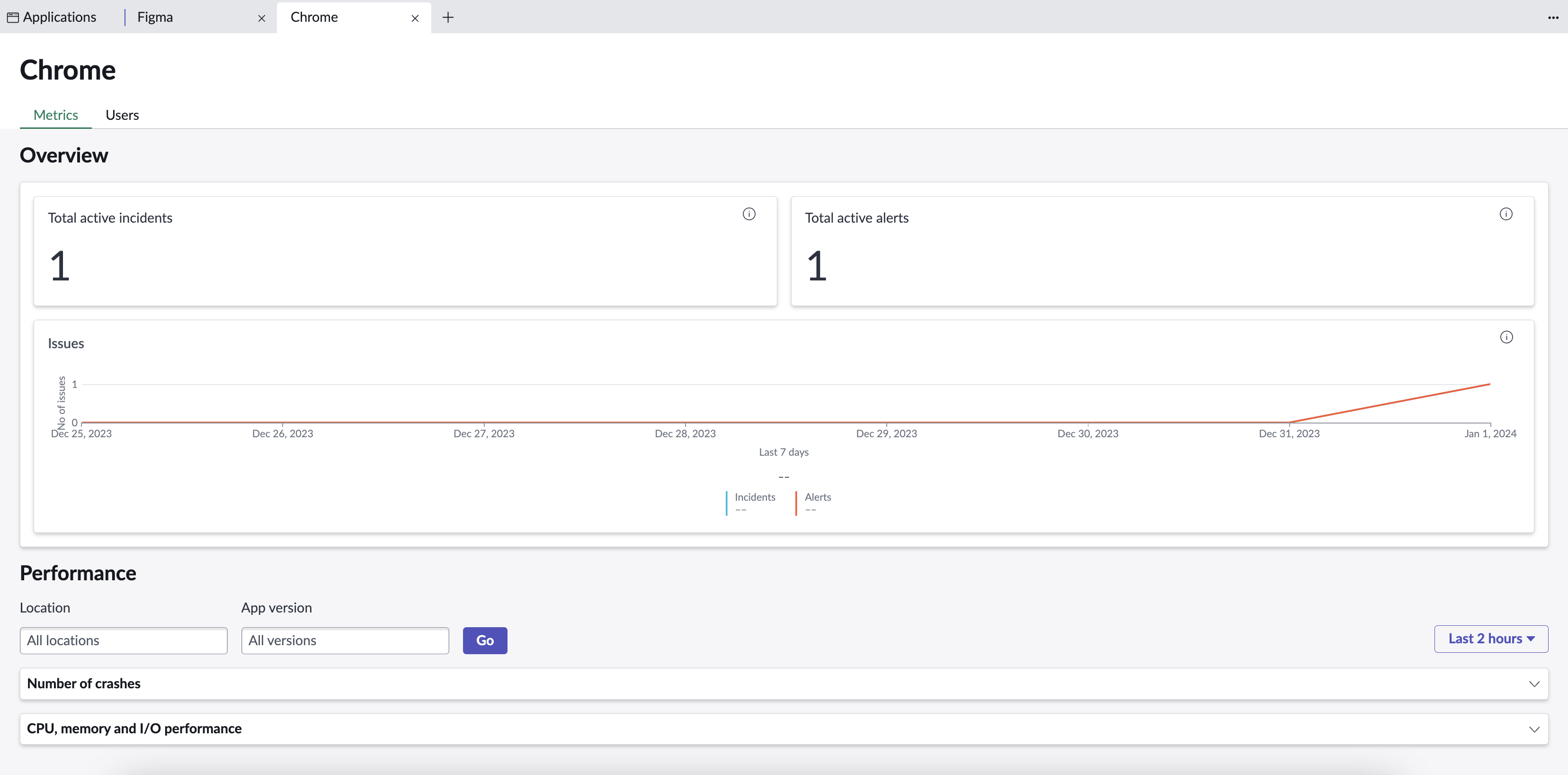Click the Jan 1, 2024 axis label

(1490, 434)
